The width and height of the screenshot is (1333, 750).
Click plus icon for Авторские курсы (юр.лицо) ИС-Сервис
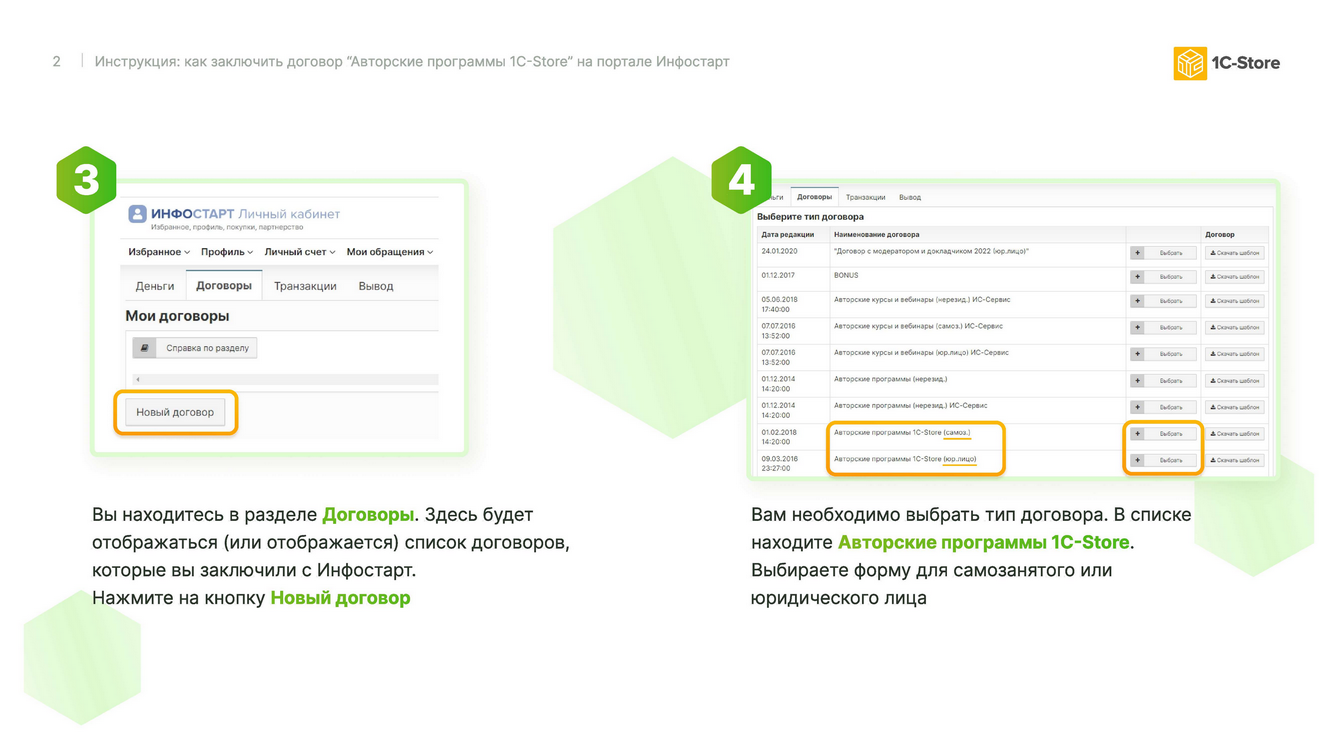[x=1137, y=354]
